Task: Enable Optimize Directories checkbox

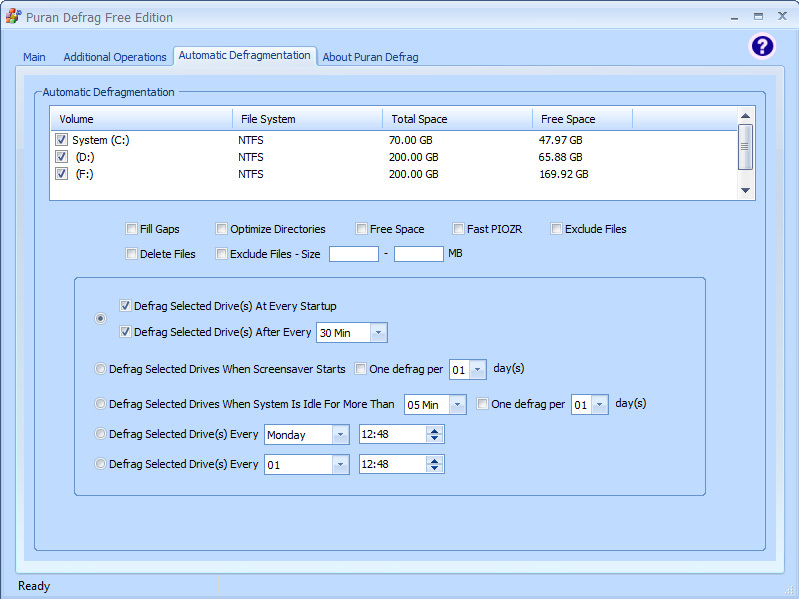Action: [x=221, y=229]
